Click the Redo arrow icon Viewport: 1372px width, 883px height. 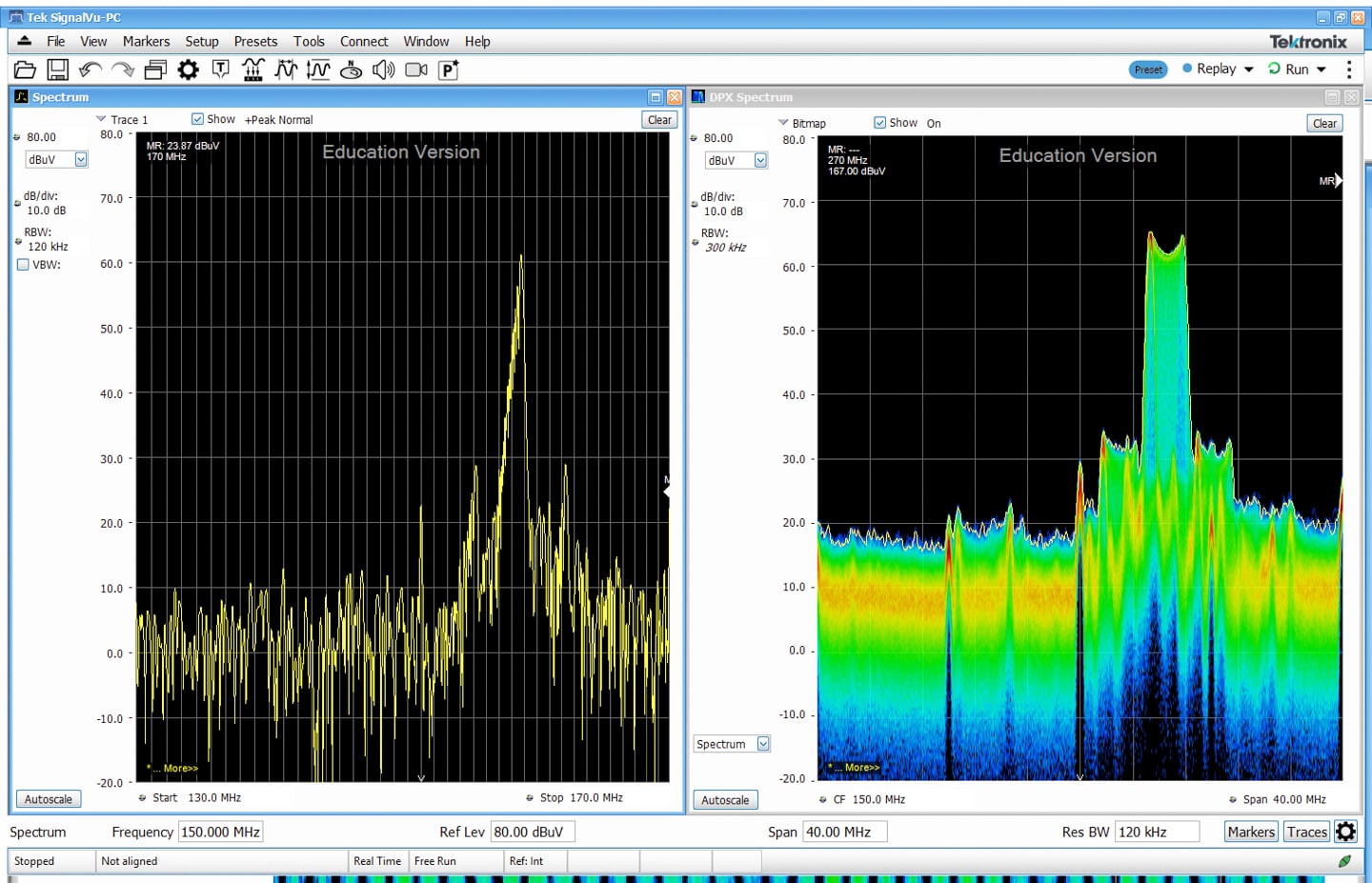pyautogui.click(x=123, y=70)
